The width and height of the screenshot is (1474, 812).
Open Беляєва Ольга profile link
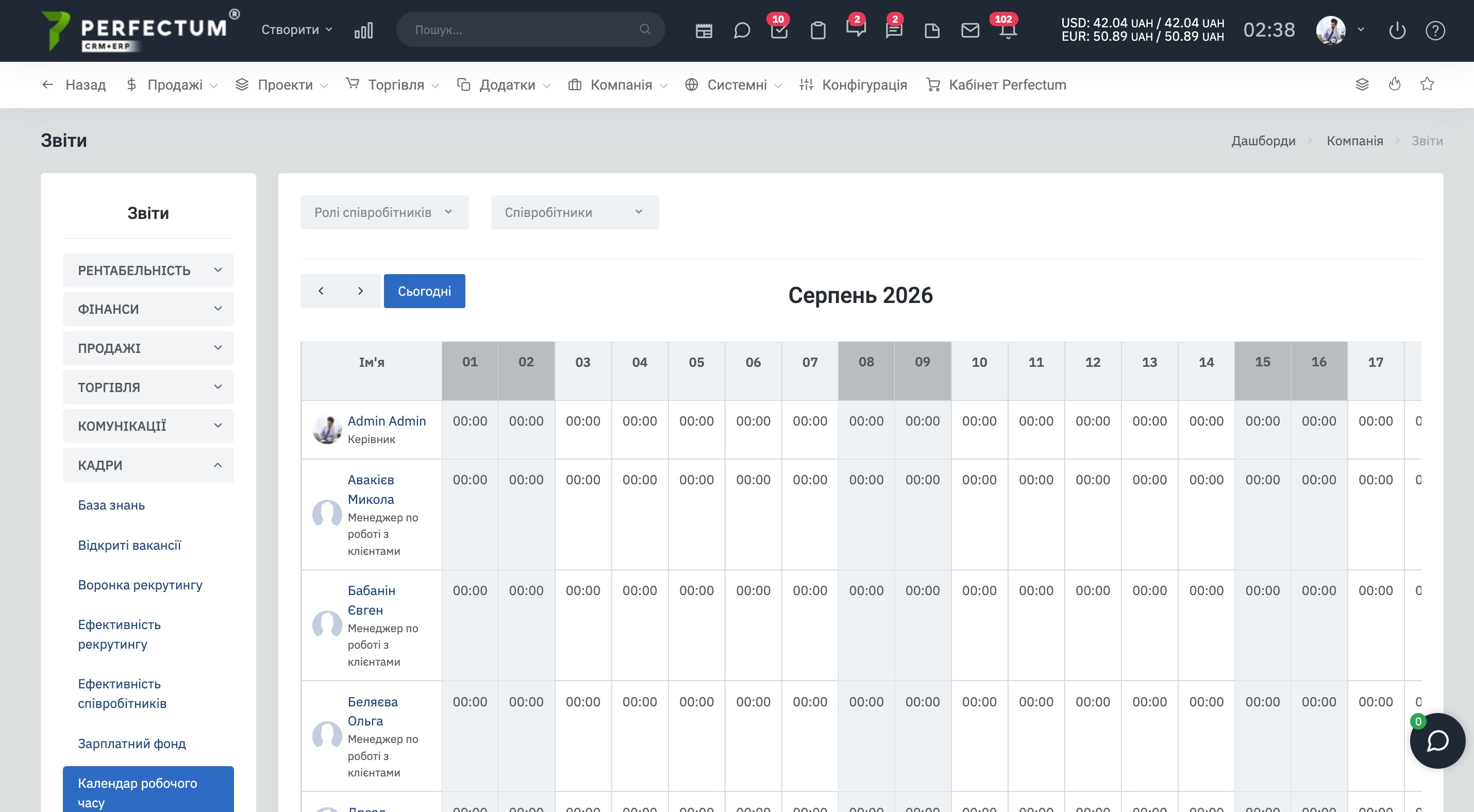click(x=373, y=711)
